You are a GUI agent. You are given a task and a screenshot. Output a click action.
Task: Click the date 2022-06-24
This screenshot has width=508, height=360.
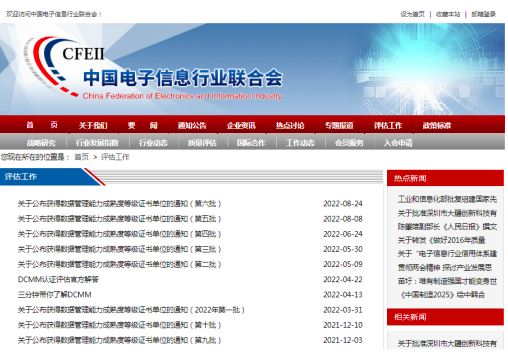343,234
